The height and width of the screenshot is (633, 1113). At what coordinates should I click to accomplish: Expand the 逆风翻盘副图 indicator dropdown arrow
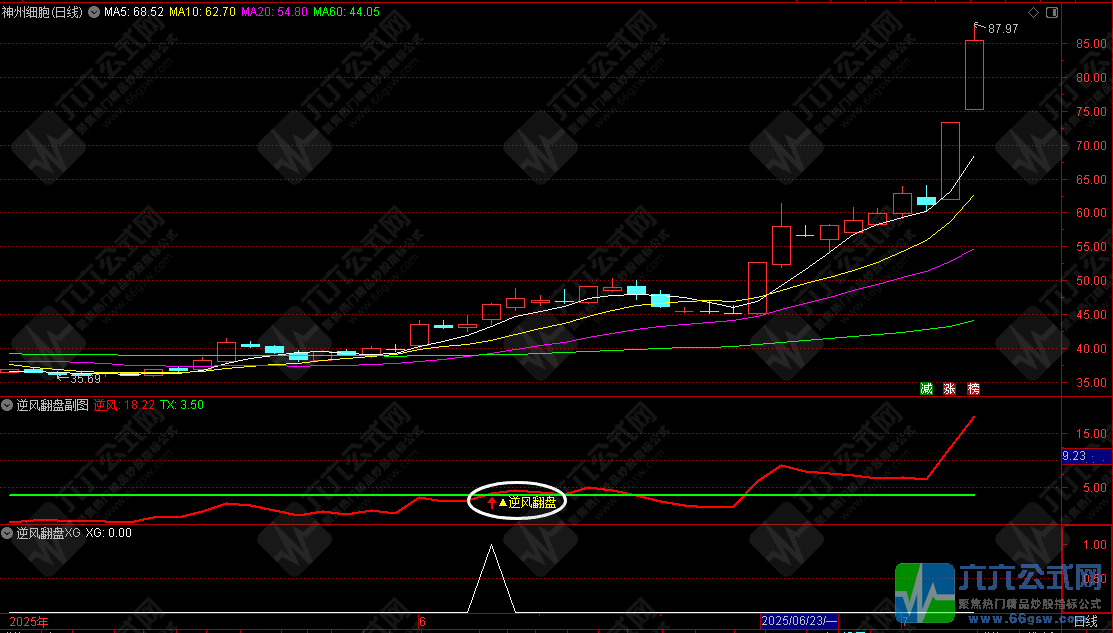click(7, 405)
